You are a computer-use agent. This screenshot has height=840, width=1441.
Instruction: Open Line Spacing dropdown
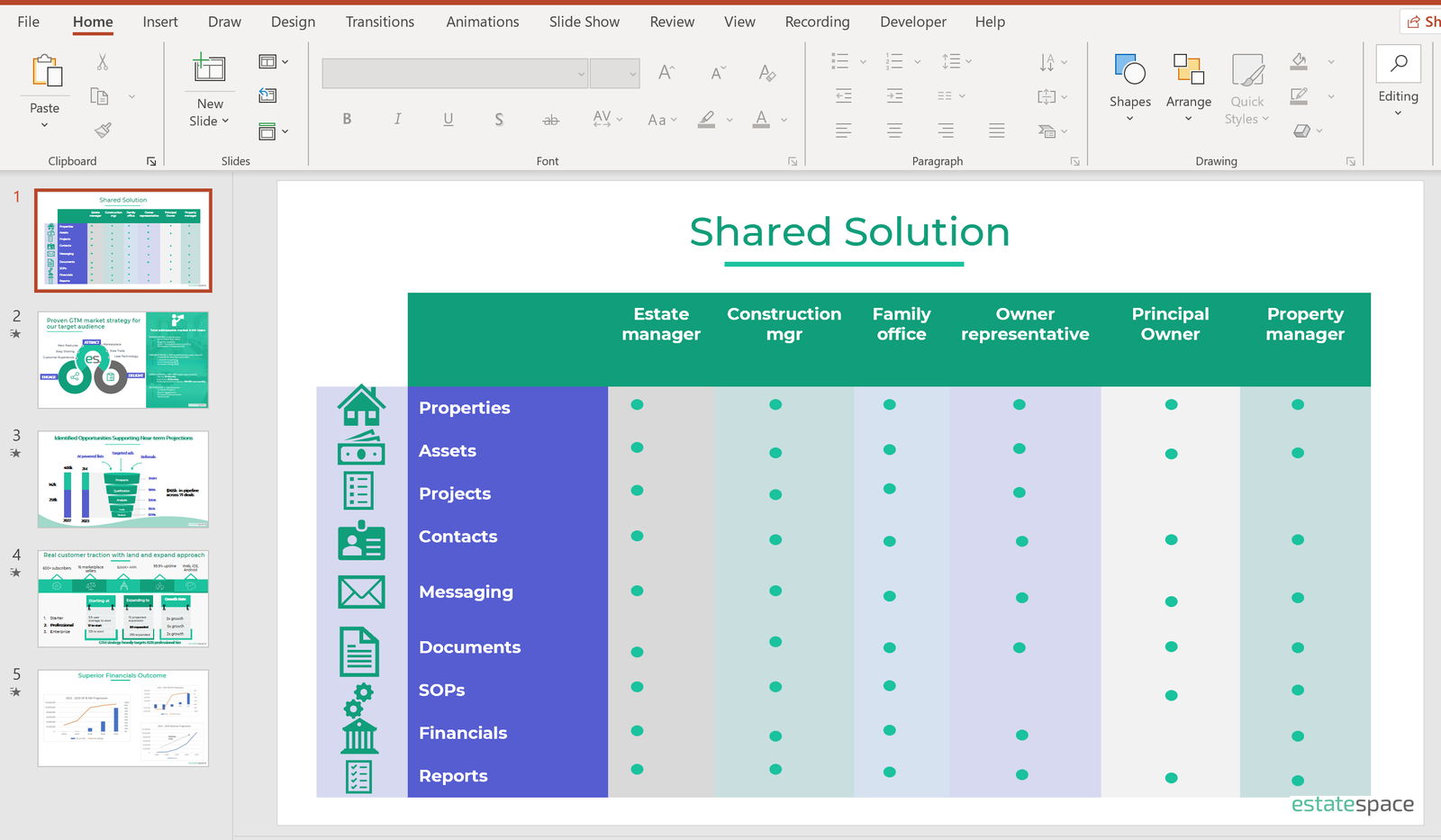(x=956, y=61)
